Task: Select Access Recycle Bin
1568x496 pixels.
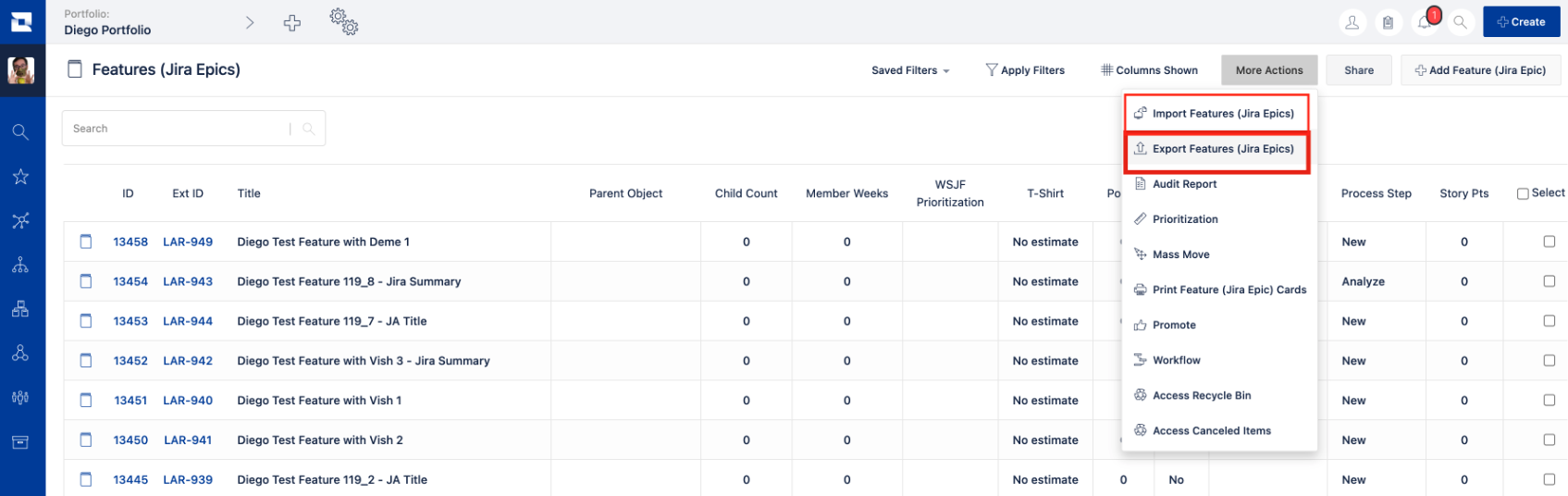Action: click(1219, 395)
